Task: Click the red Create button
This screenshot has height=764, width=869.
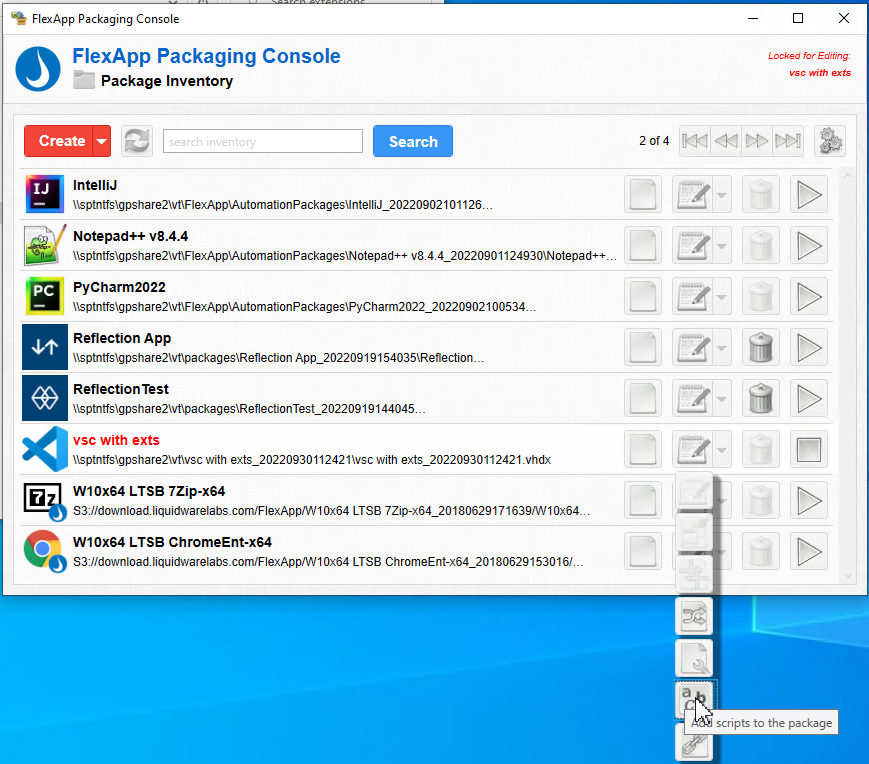Action: (x=59, y=141)
